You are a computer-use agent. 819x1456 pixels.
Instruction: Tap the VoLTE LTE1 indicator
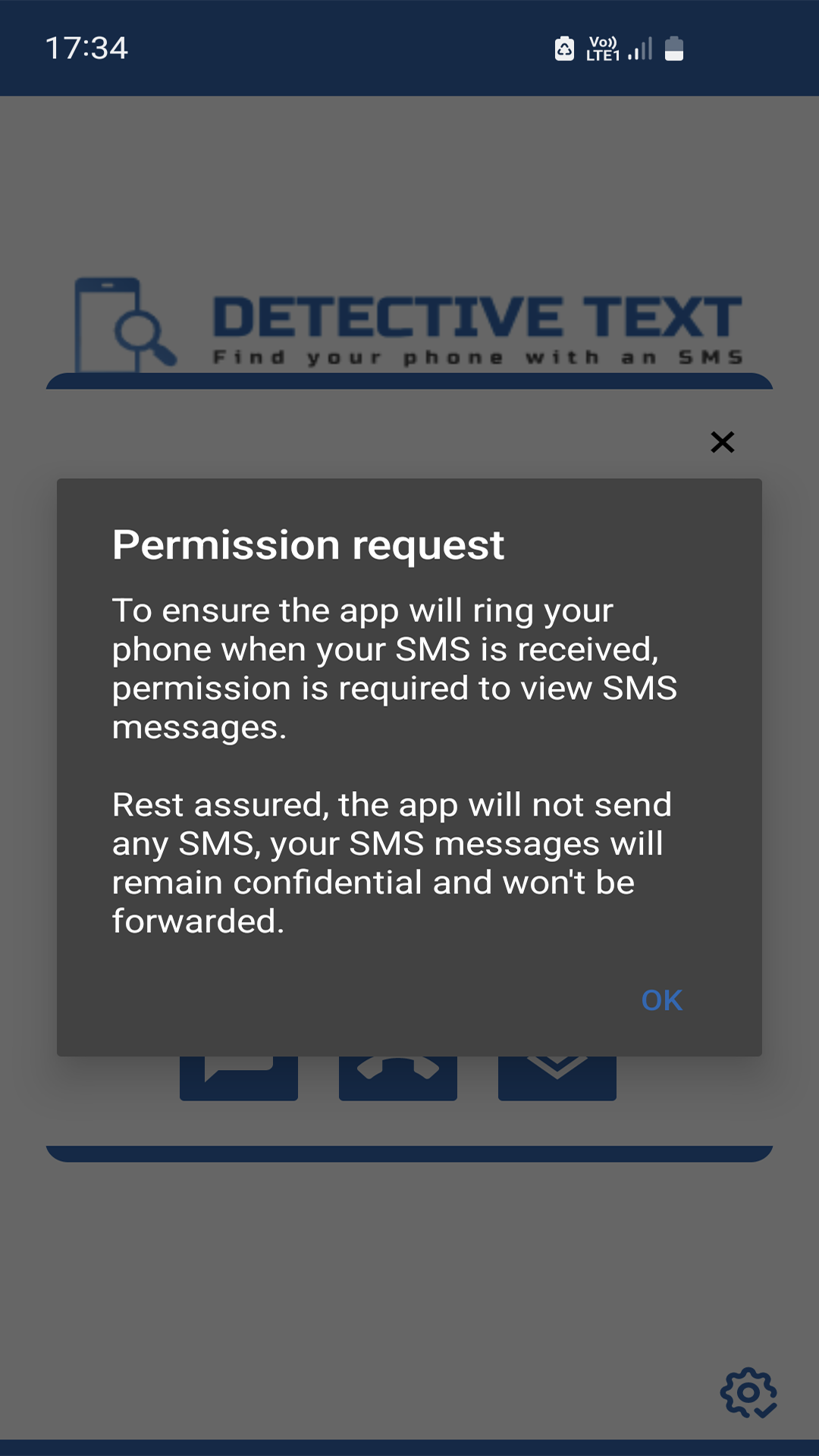(x=603, y=49)
